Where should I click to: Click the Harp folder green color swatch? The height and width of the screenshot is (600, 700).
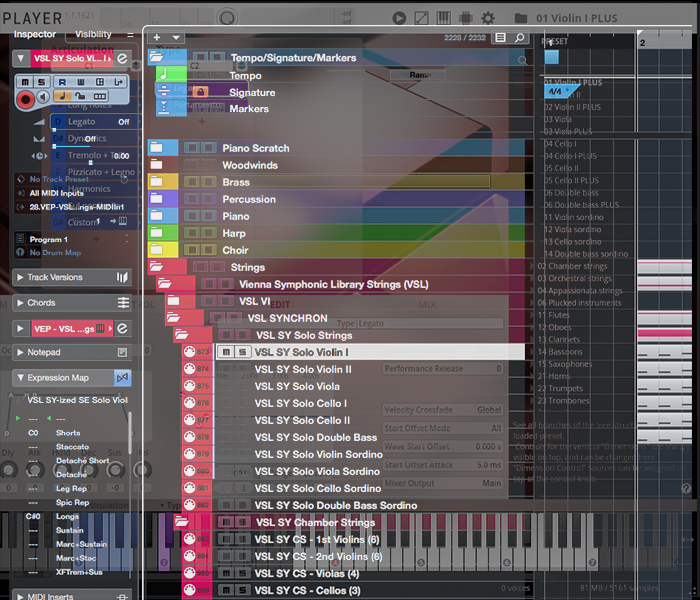pyautogui.click(x=163, y=233)
